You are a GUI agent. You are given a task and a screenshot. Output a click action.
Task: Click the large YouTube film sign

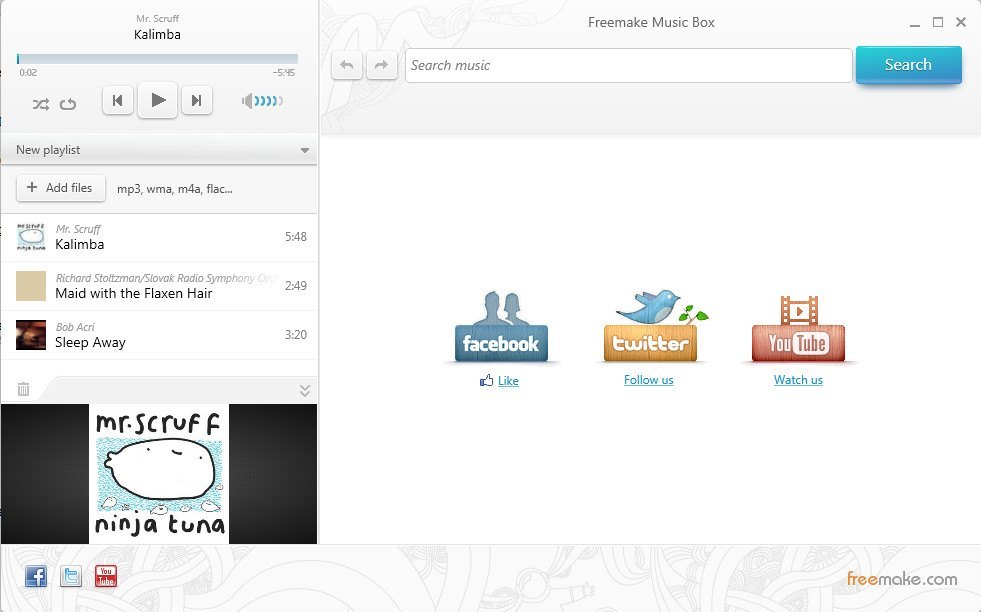click(x=798, y=329)
